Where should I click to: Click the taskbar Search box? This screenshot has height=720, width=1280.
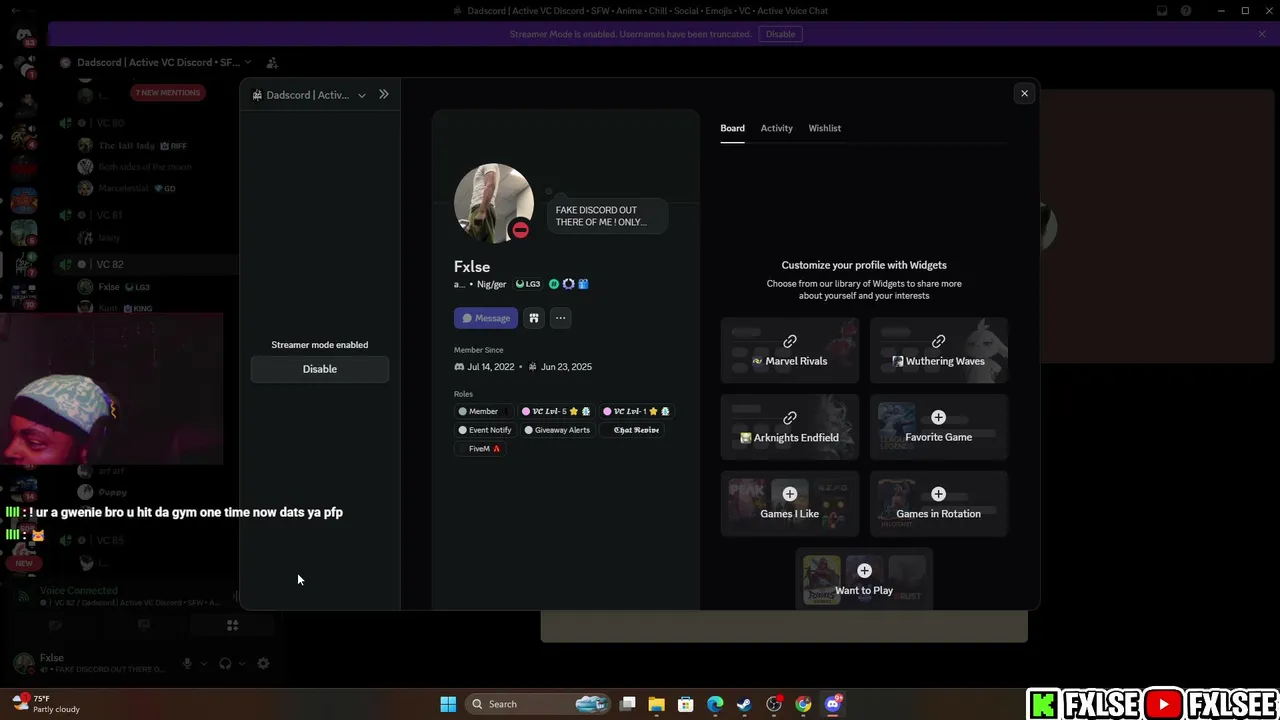539,704
